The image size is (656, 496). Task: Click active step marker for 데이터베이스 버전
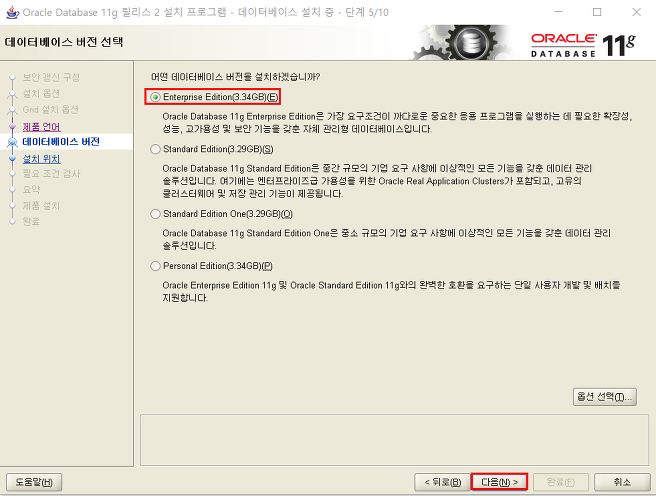coord(13,143)
